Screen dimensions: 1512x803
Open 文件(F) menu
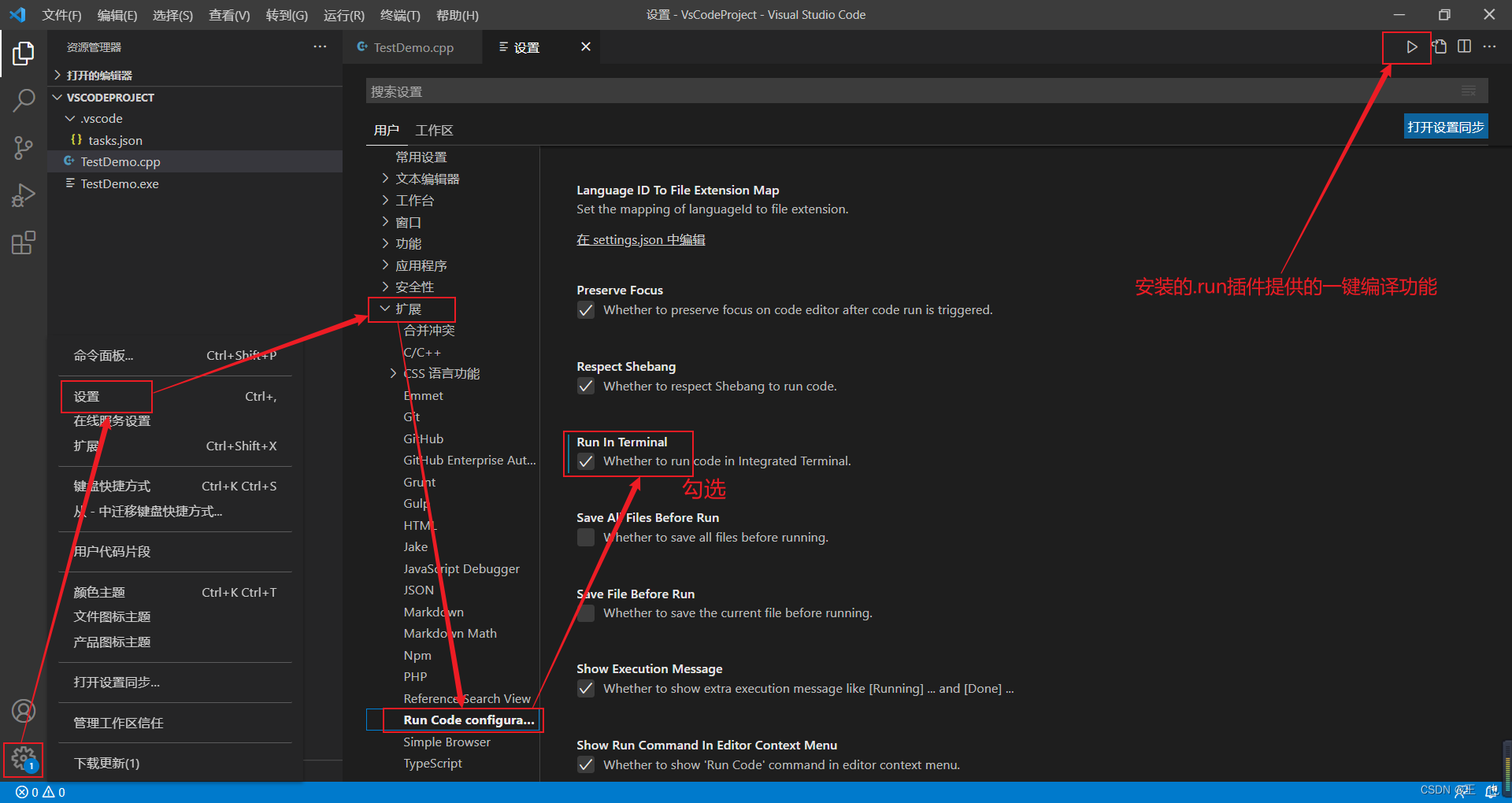(61, 15)
